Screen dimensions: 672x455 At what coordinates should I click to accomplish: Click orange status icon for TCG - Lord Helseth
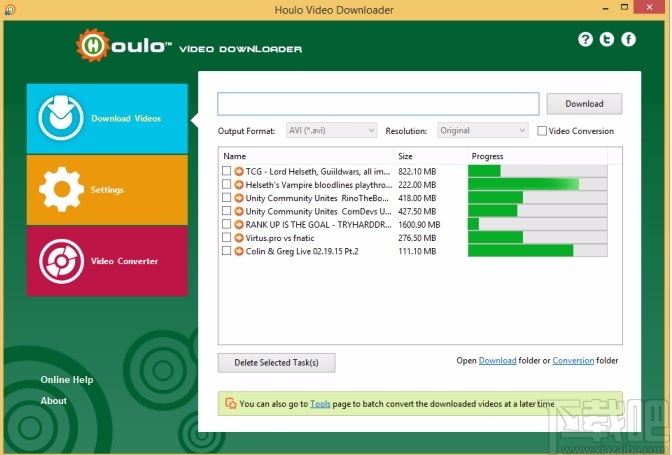(239, 171)
